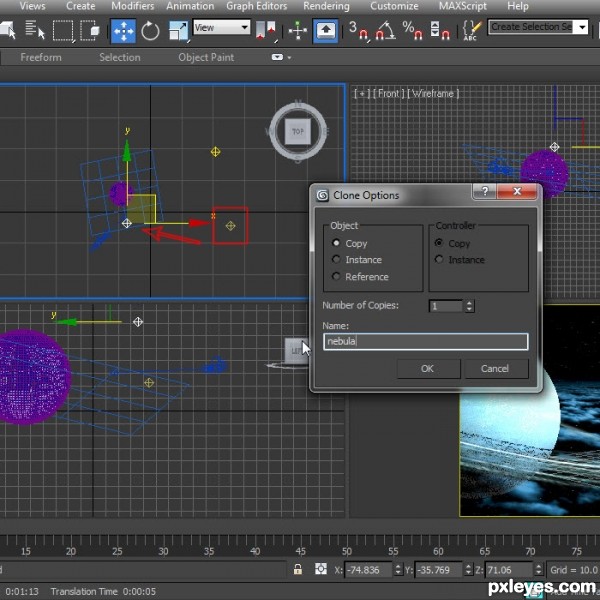Open the Edit Named Selection Sets icon
Viewport: 600px width, 600px height.
click(x=472, y=30)
